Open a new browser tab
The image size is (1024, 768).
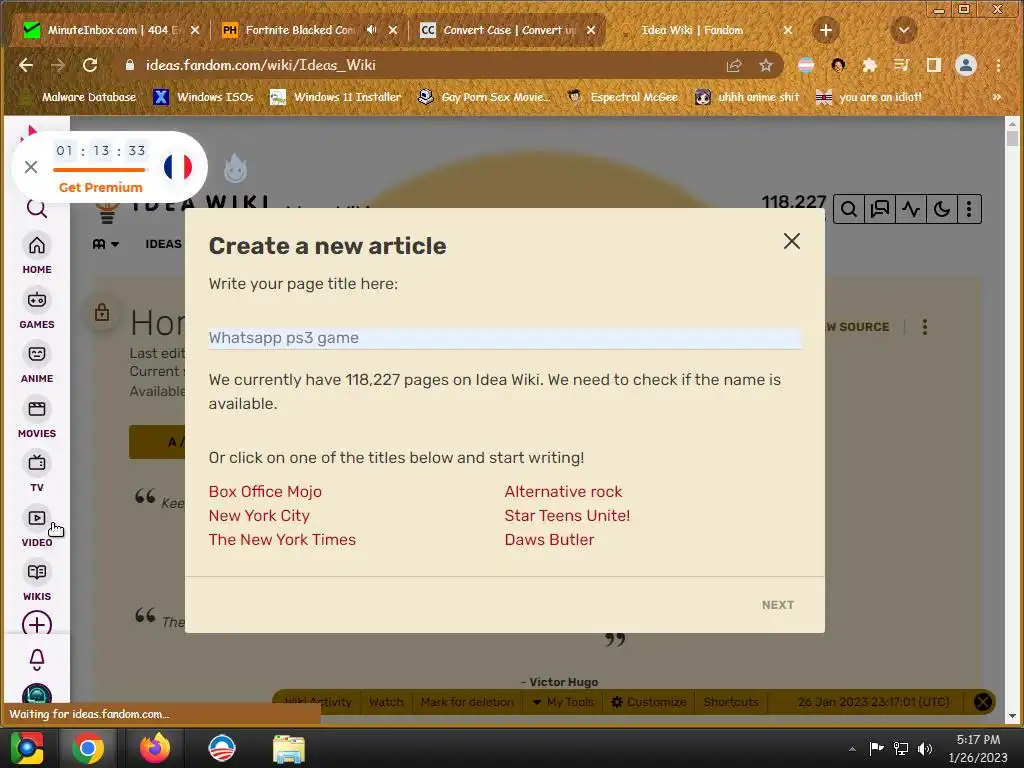[825, 30]
